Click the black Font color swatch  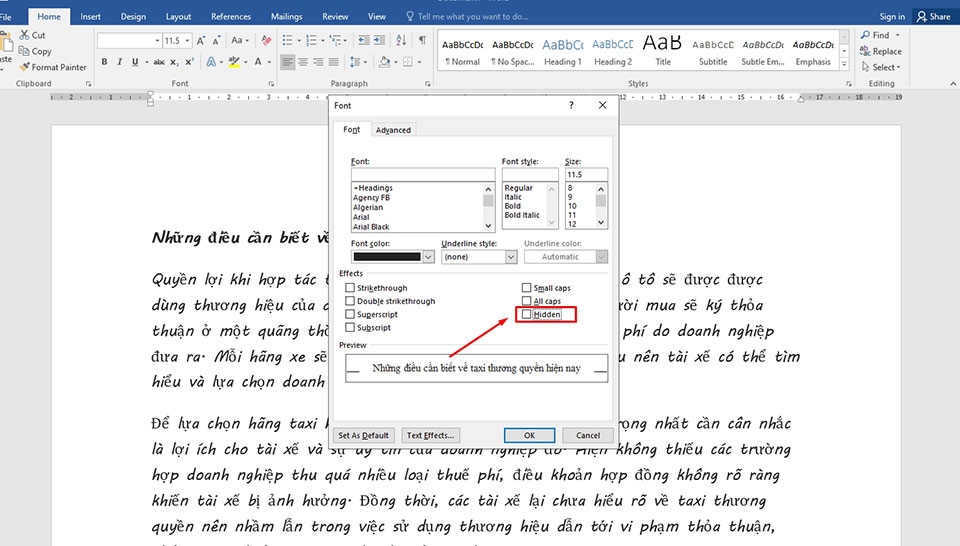point(386,257)
